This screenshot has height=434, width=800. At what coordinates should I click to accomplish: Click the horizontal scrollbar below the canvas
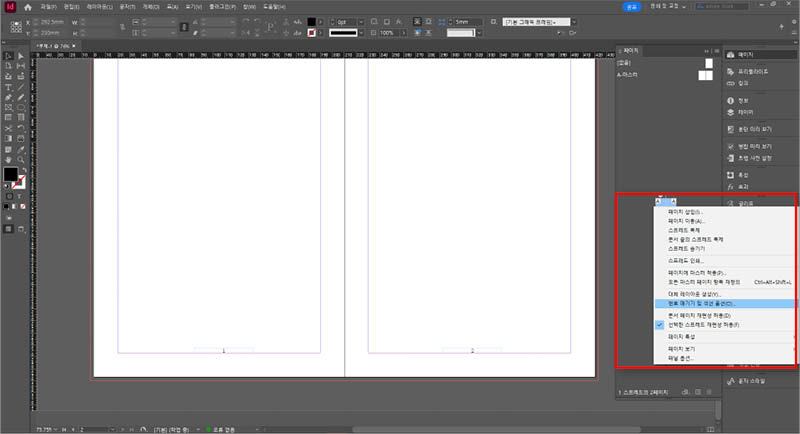tap(497, 429)
